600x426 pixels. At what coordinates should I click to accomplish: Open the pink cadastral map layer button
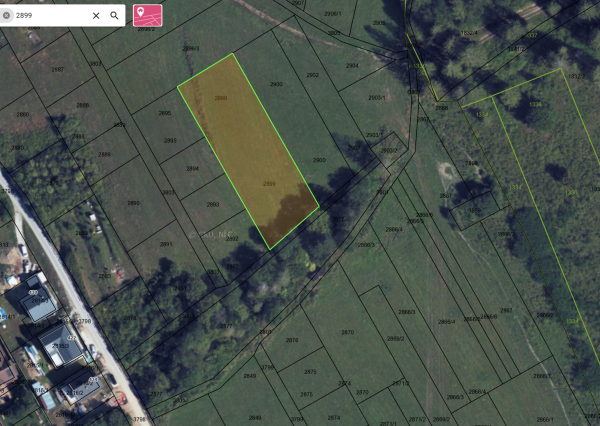[x=148, y=15]
